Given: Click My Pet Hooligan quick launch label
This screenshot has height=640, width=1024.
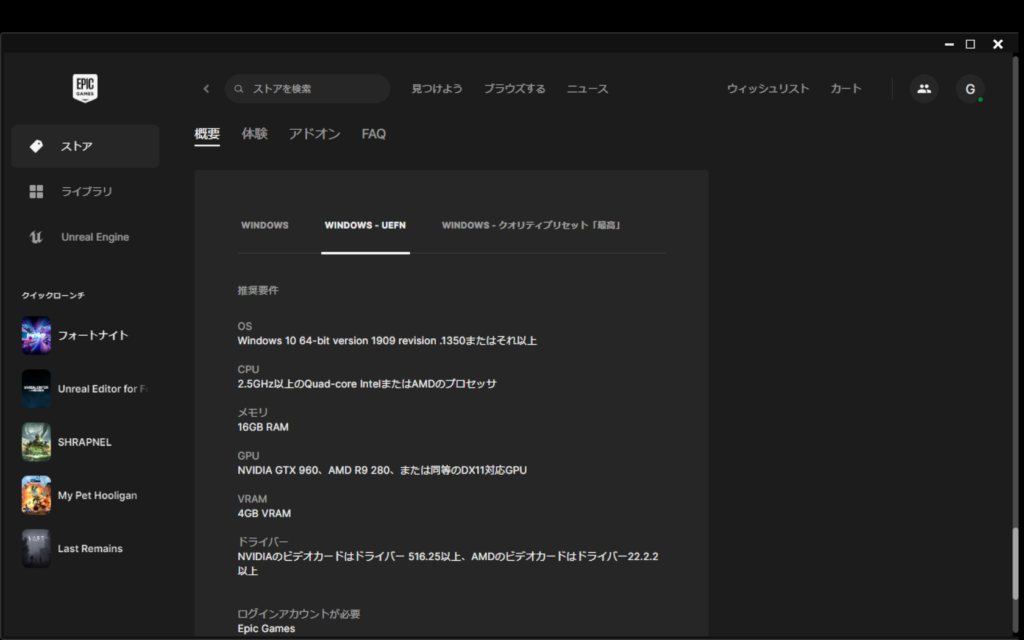Looking at the screenshot, I should tap(97, 496).
